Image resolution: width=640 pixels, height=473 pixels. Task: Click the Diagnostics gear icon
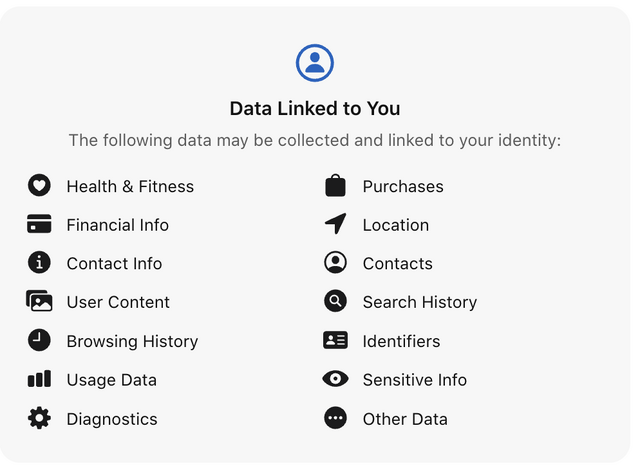(x=39, y=419)
